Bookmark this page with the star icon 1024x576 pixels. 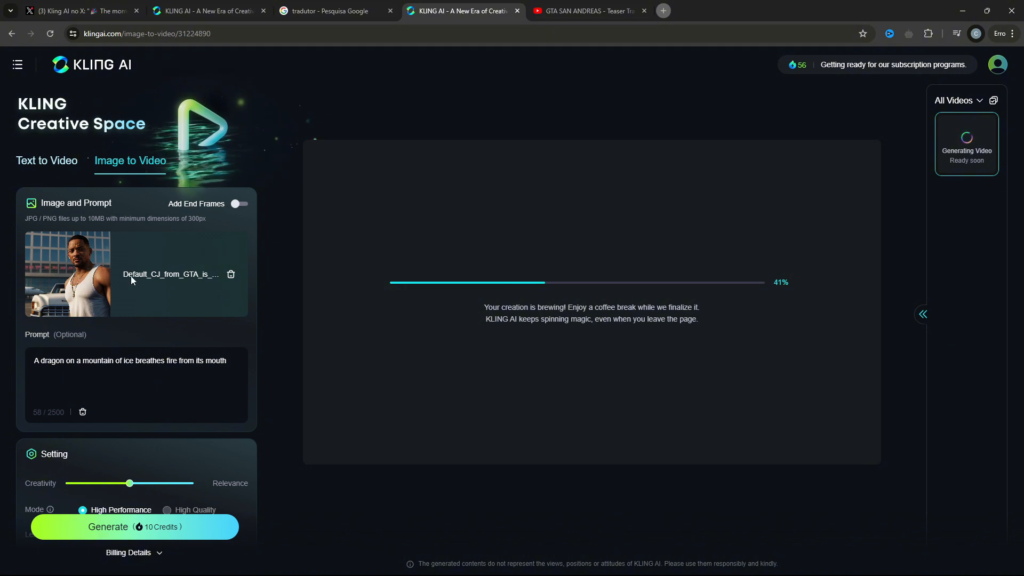[x=863, y=33]
